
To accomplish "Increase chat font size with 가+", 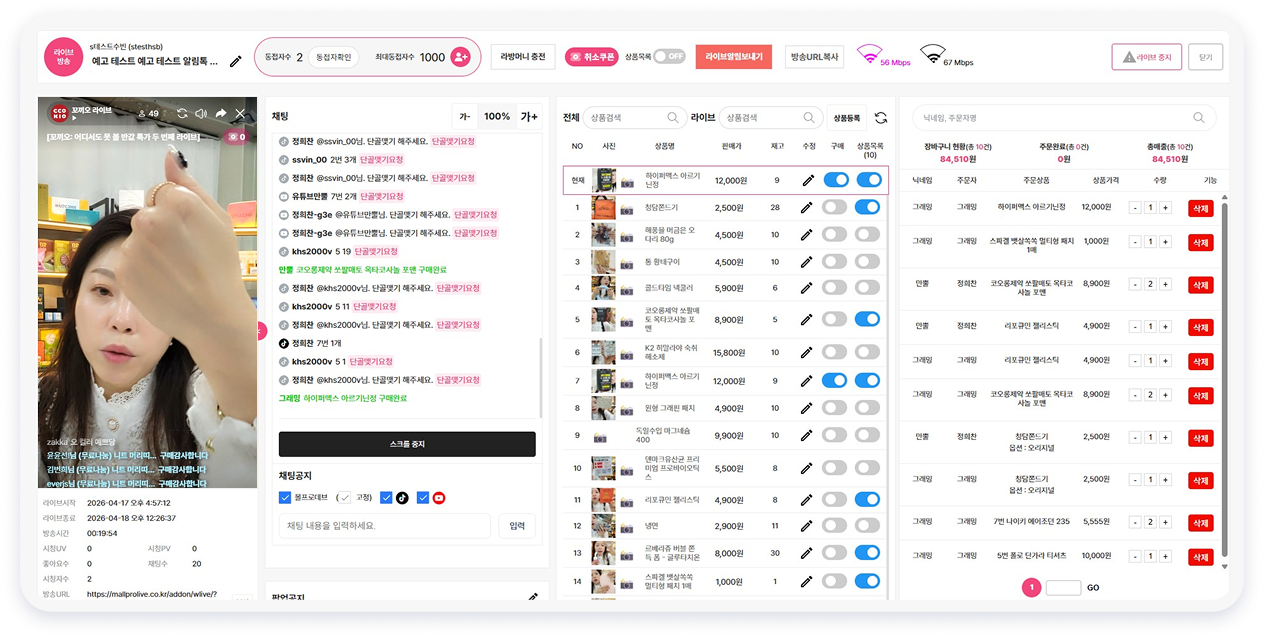I will 529,116.
